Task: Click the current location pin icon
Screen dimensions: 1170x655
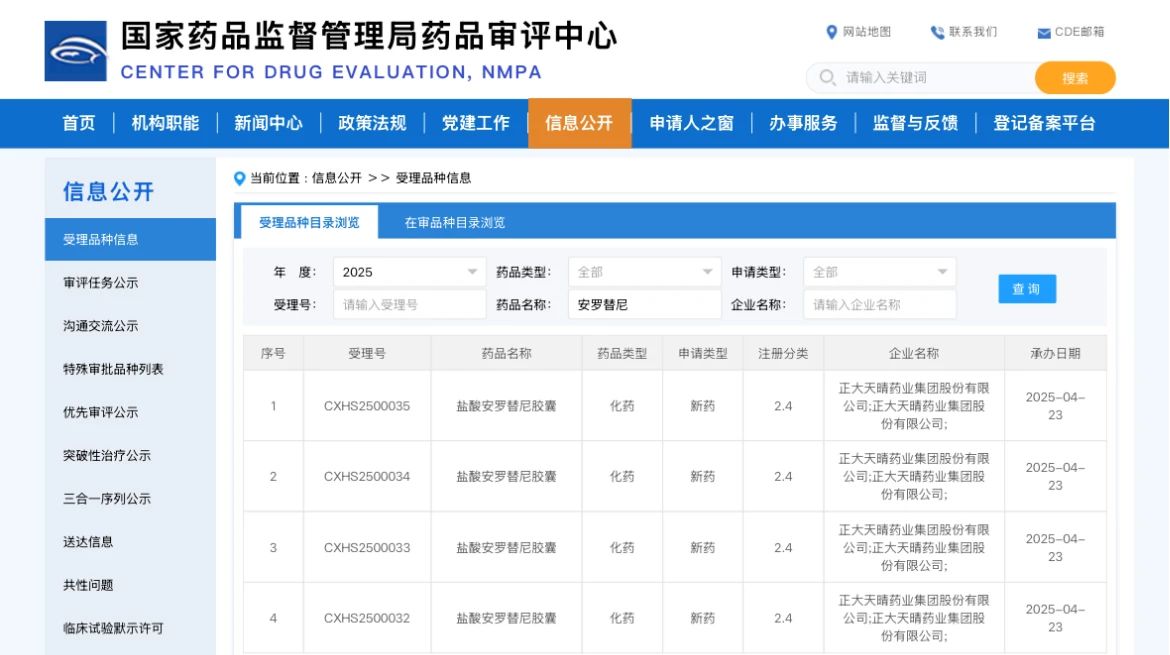Action: (240, 178)
